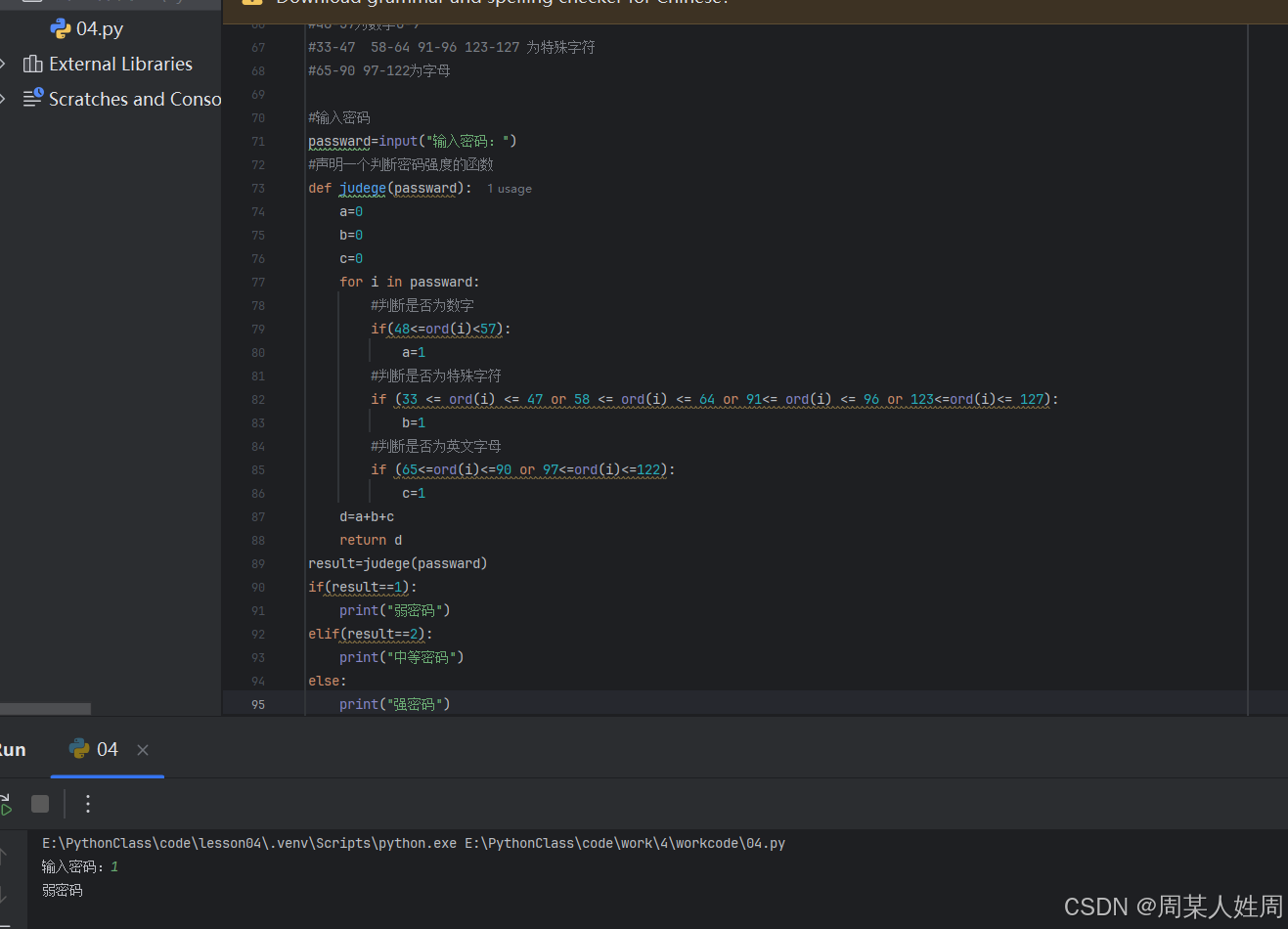Click the print("中等密码") statement
Image resolution: width=1288 pixels, height=929 pixels.
(x=402, y=657)
